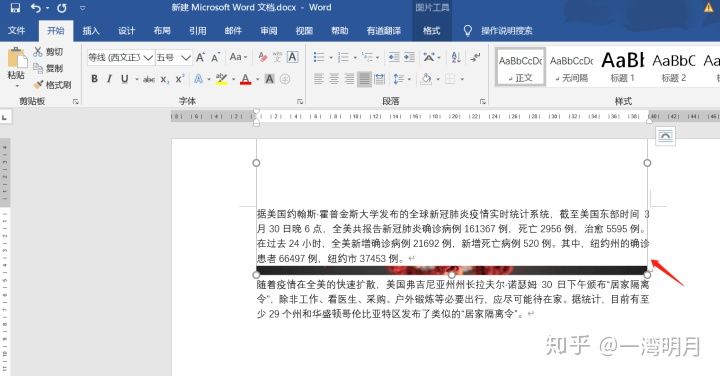Toggle show paragraph marks
Image resolution: width=720 pixels, height=376 pixels.
(x=475, y=57)
